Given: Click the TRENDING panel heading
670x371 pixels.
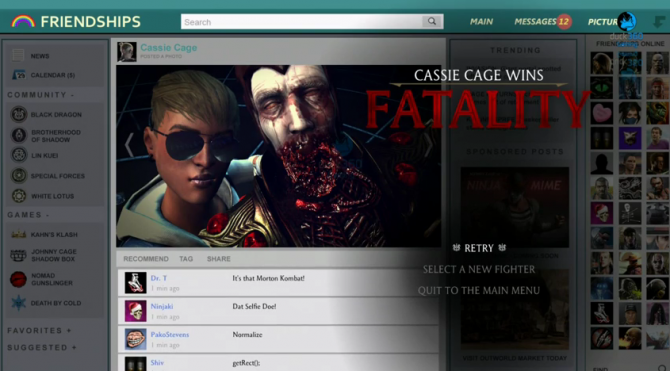Looking at the screenshot, I should [515, 50].
